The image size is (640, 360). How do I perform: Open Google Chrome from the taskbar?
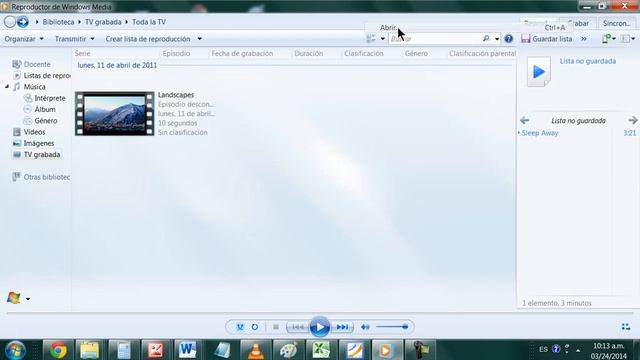(58, 350)
